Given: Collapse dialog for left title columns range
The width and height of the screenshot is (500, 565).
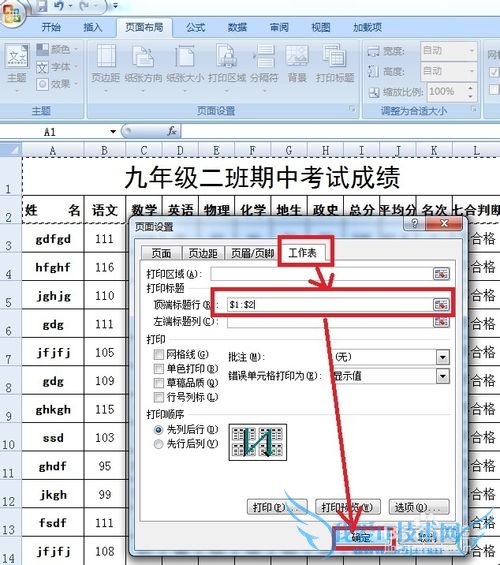Looking at the screenshot, I should [441, 321].
